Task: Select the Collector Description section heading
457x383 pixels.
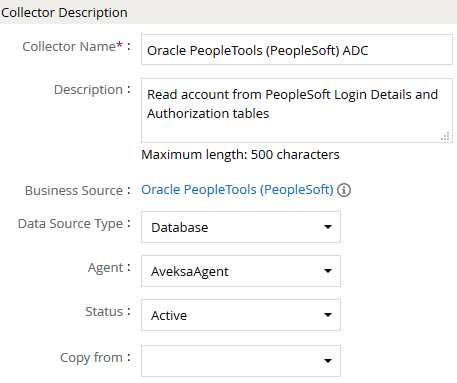Action: coord(64,12)
